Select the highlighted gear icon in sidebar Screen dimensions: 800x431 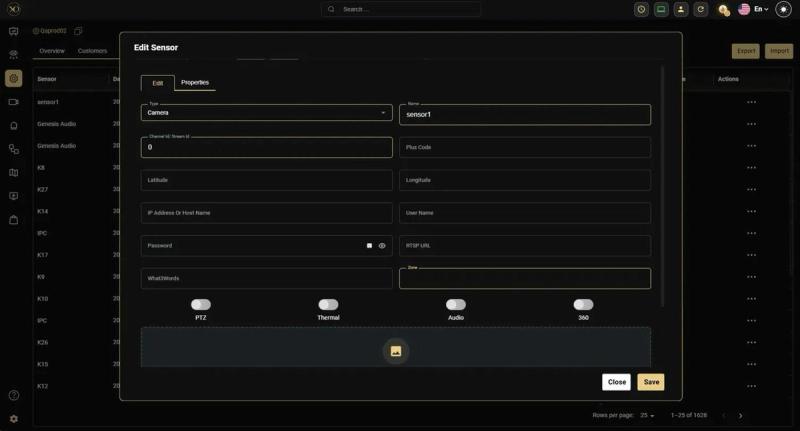[x=14, y=78]
